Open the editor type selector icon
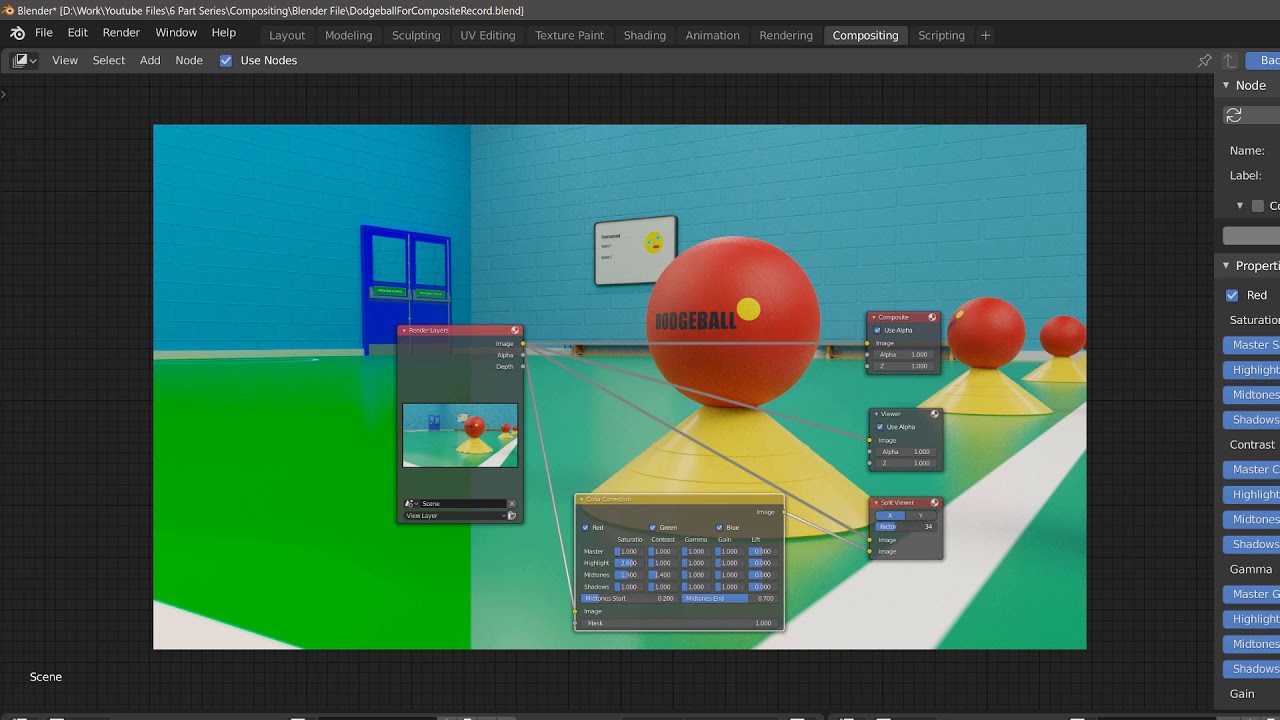Screen dimensions: 1280x720 tap(25, 60)
